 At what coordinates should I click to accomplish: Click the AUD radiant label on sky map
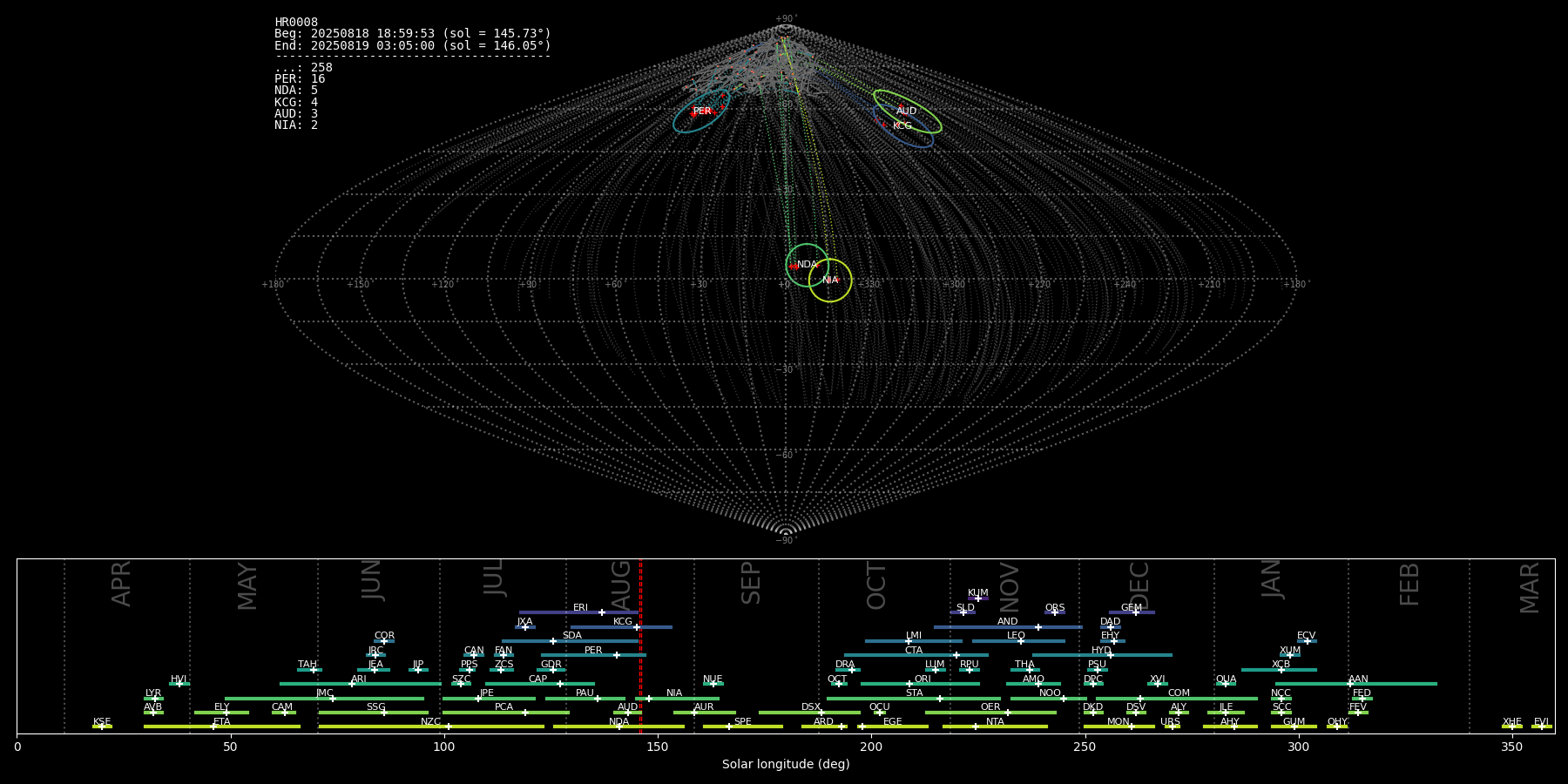tap(906, 112)
